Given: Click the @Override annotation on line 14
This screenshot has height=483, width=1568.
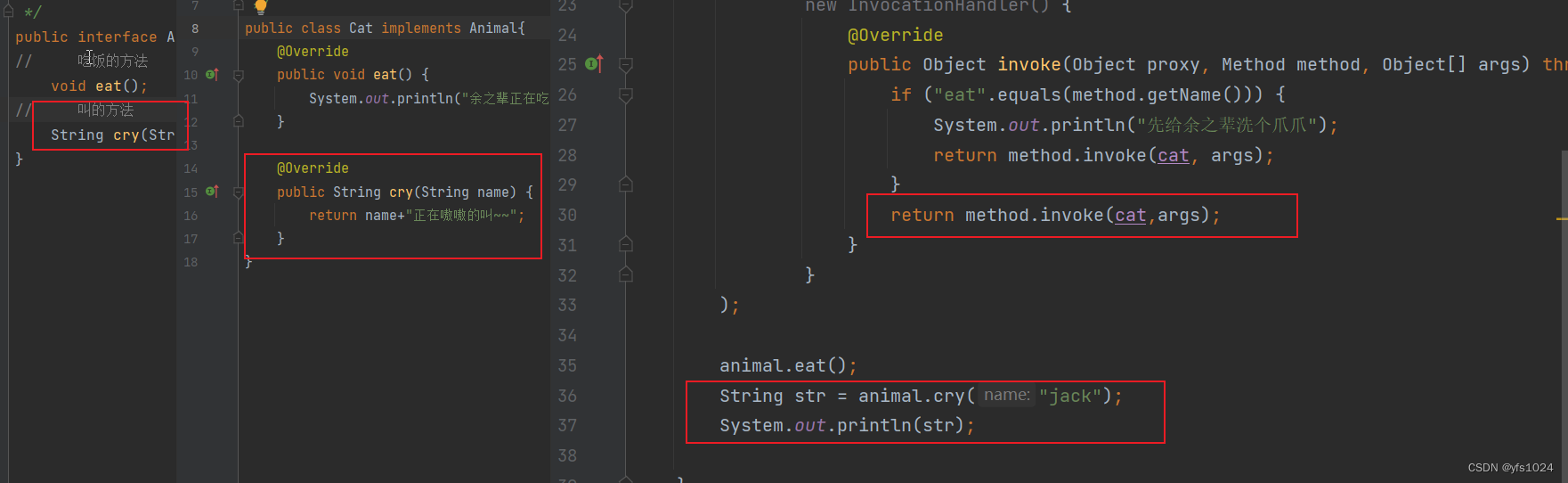Looking at the screenshot, I should coord(313,168).
